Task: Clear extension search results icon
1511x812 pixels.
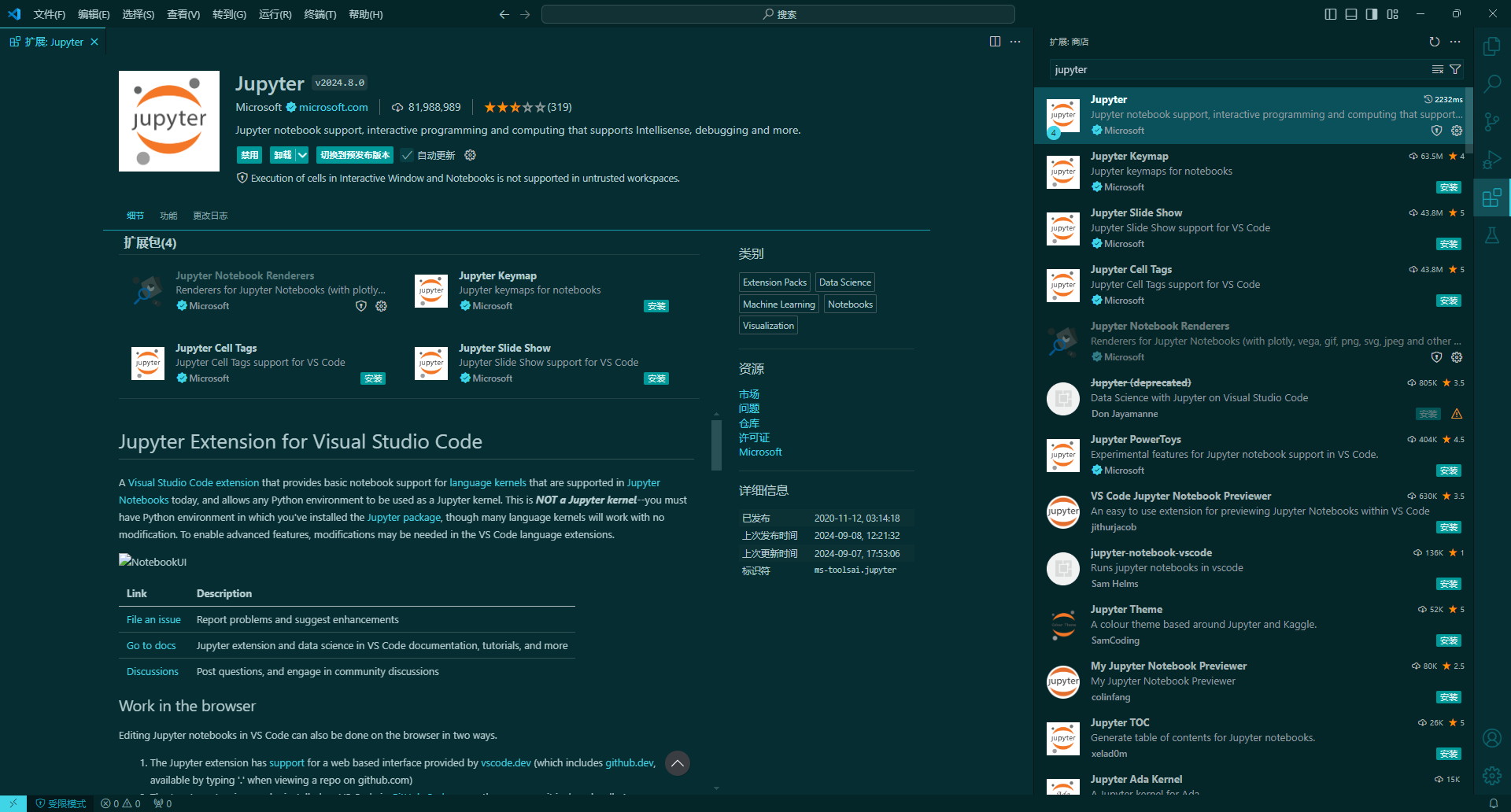Action: pyautogui.click(x=1438, y=70)
